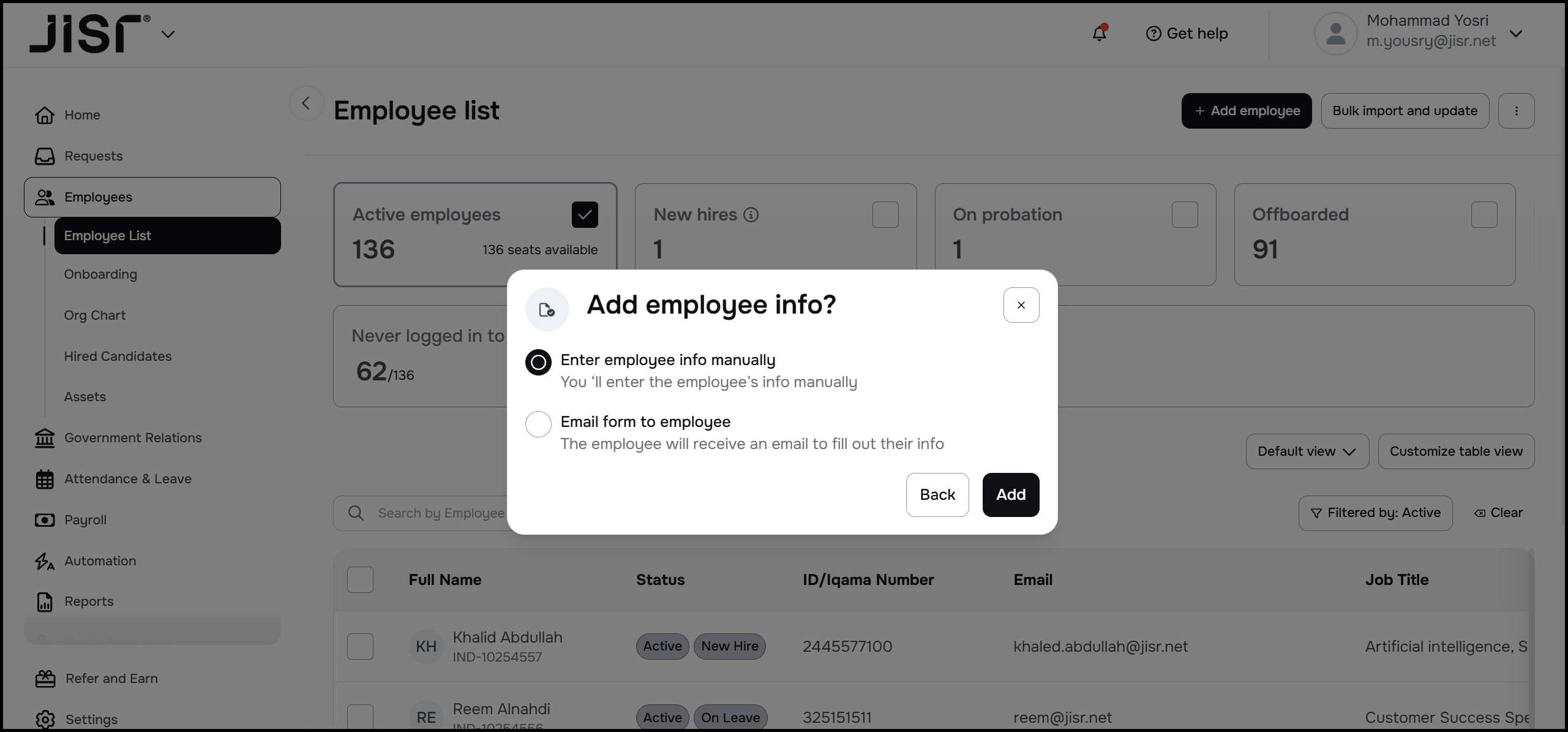Open Reports document icon
This screenshot has height=732, width=1568.
(45, 602)
